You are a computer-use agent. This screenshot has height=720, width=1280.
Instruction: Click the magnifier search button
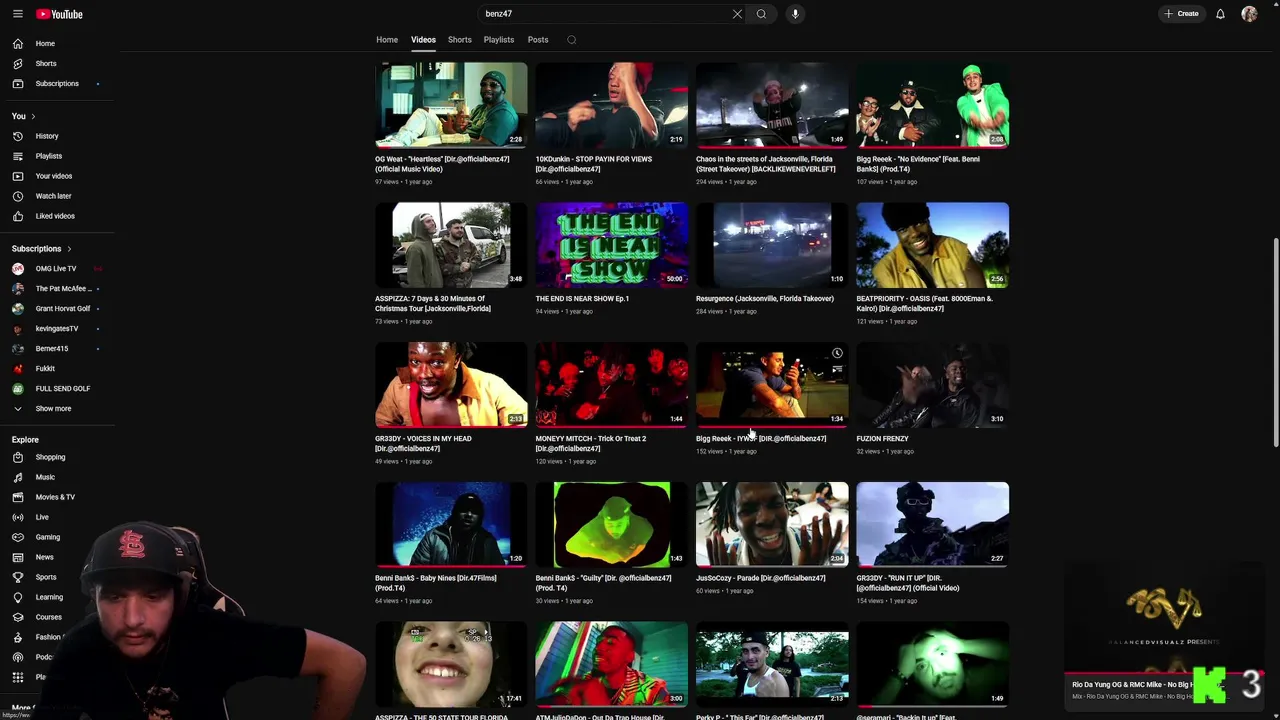[761, 14]
